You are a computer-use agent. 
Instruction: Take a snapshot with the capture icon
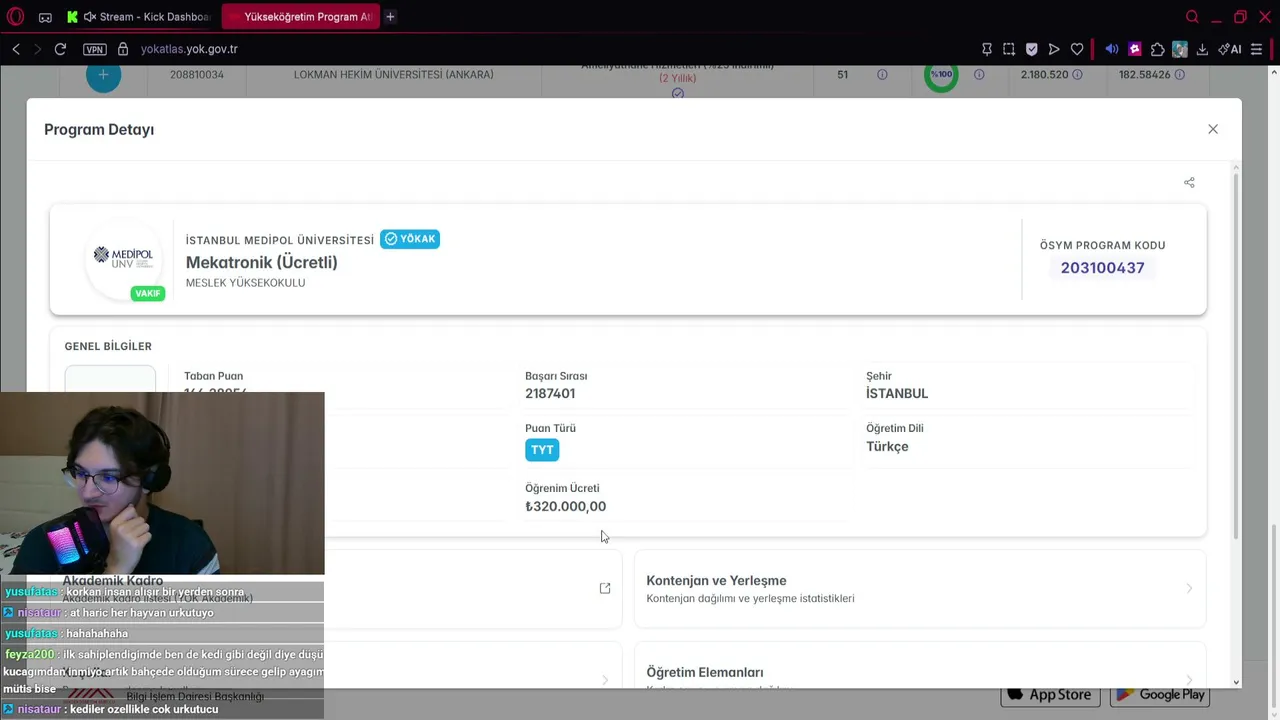coord(1009,49)
